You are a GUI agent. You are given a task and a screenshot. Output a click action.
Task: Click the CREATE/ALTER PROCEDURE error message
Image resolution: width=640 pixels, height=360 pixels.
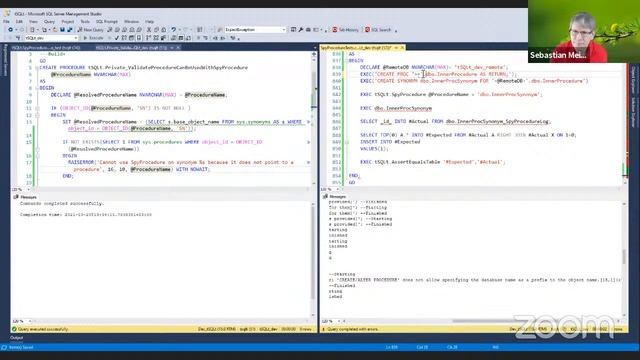[475, 280]
